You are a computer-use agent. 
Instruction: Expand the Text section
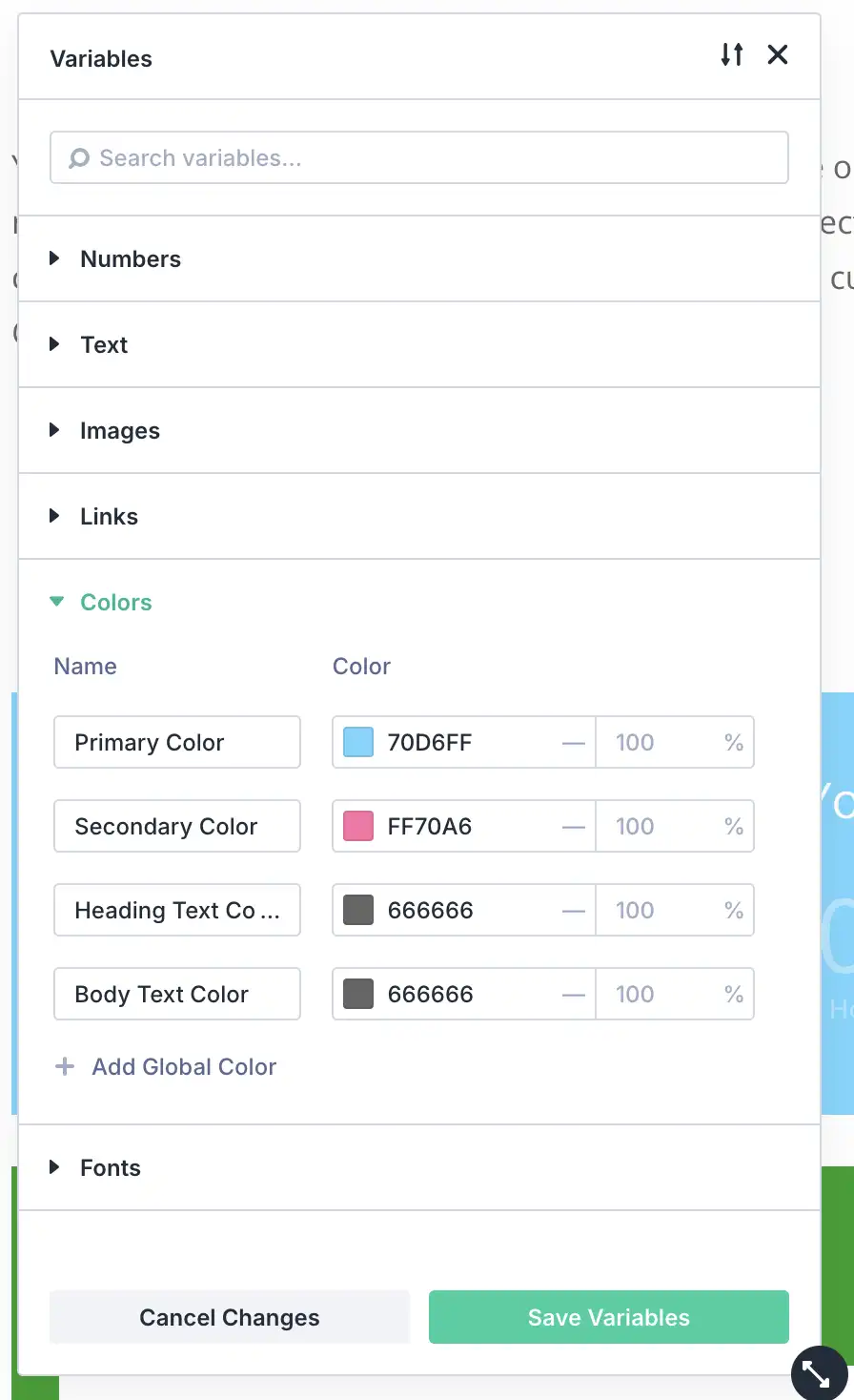(104, 344)
